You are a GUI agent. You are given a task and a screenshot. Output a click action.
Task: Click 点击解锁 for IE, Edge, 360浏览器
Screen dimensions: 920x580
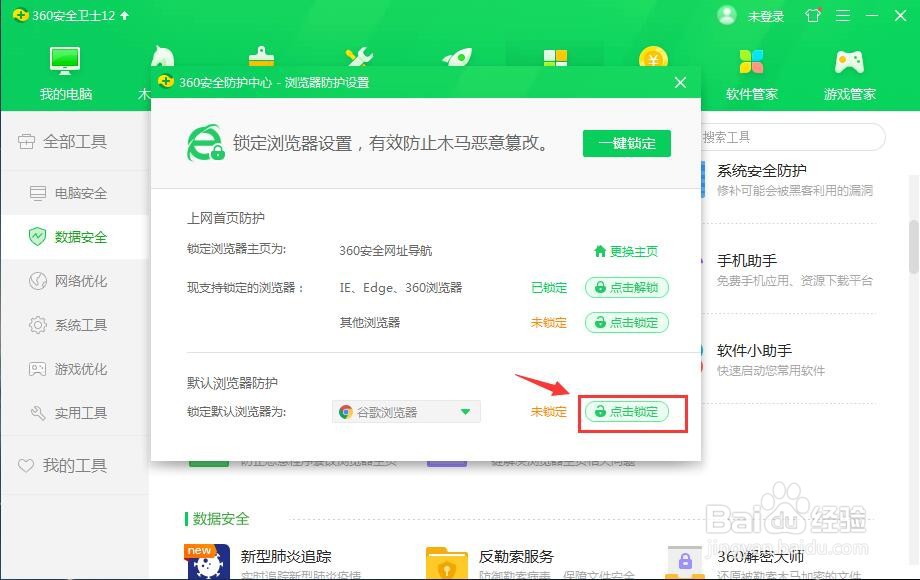coord(627,287)
